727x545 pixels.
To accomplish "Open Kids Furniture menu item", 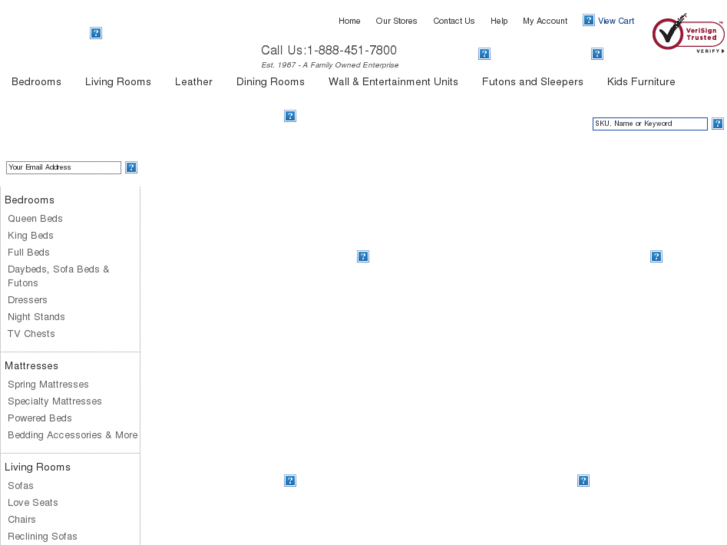I will [641, 82].
